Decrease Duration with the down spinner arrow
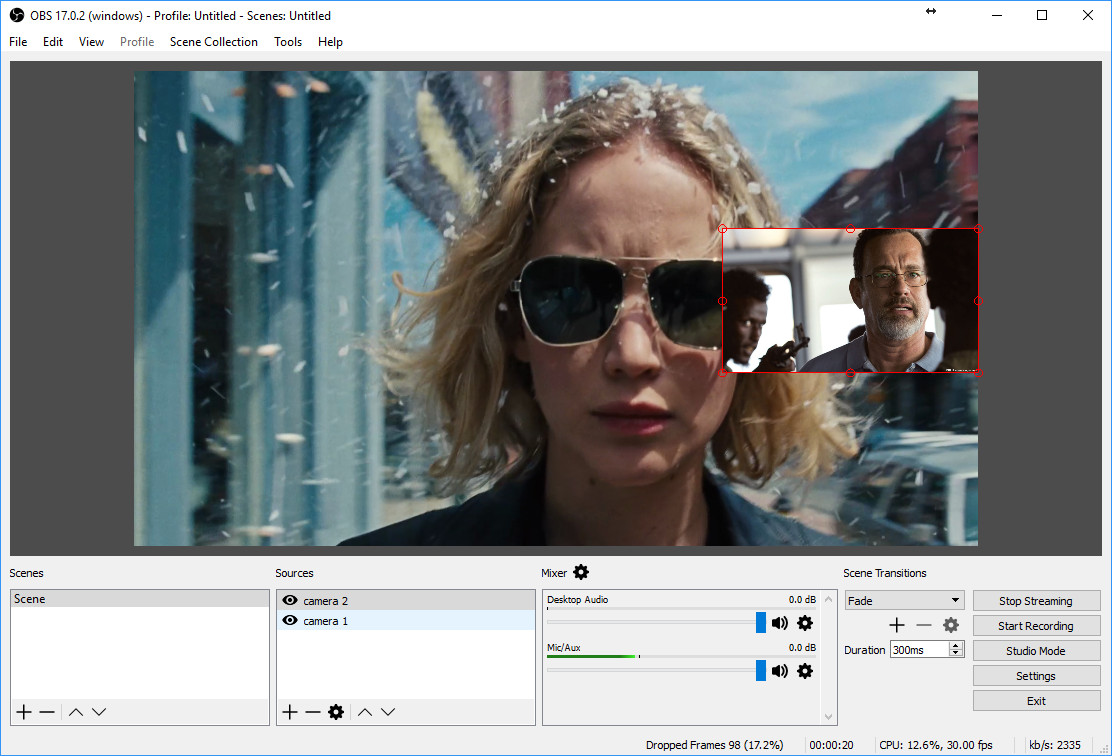This screenshot has width=1112, height=756. [x=956, y=653]
